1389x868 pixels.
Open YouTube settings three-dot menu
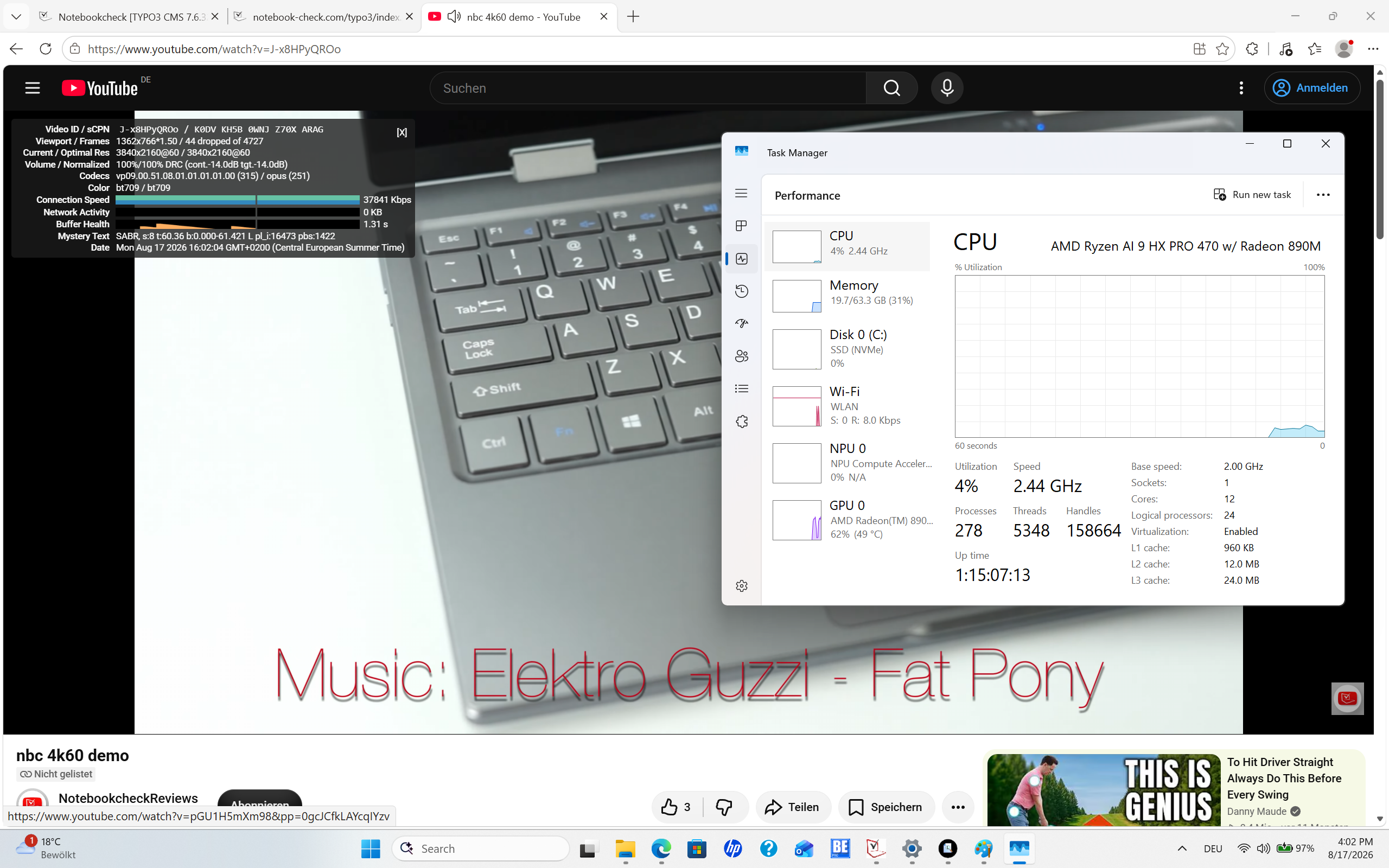pyautogui.click(x=1241, y=88)
